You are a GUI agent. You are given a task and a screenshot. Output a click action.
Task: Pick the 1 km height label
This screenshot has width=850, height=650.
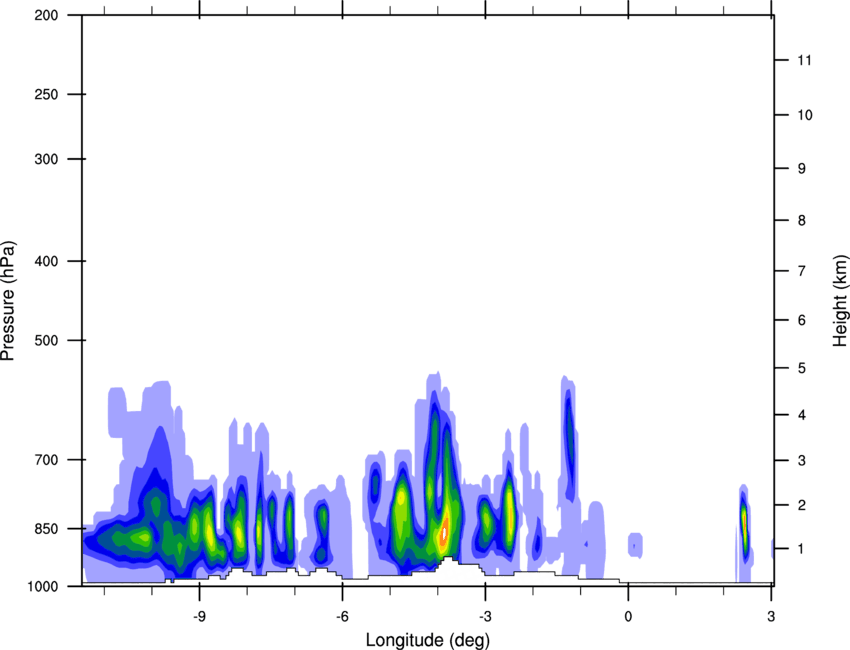(x=802, y=549)
